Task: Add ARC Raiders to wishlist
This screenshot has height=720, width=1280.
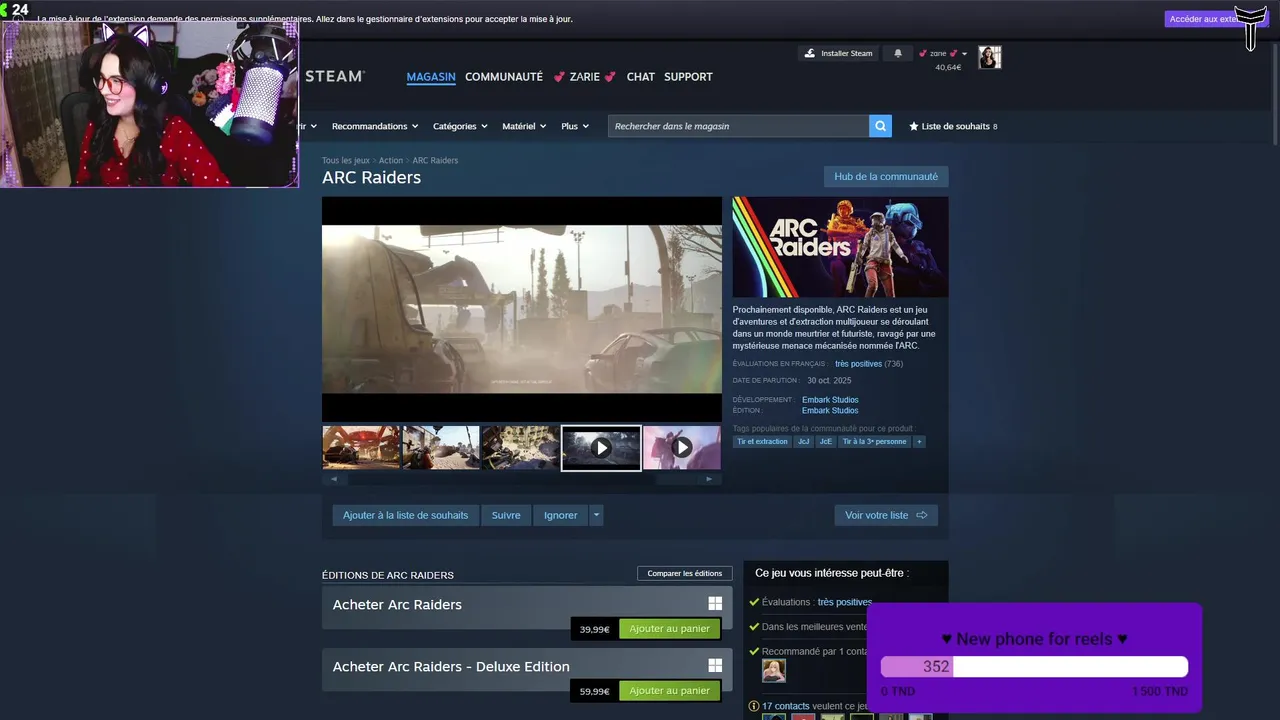Action: tap(405, 515)
